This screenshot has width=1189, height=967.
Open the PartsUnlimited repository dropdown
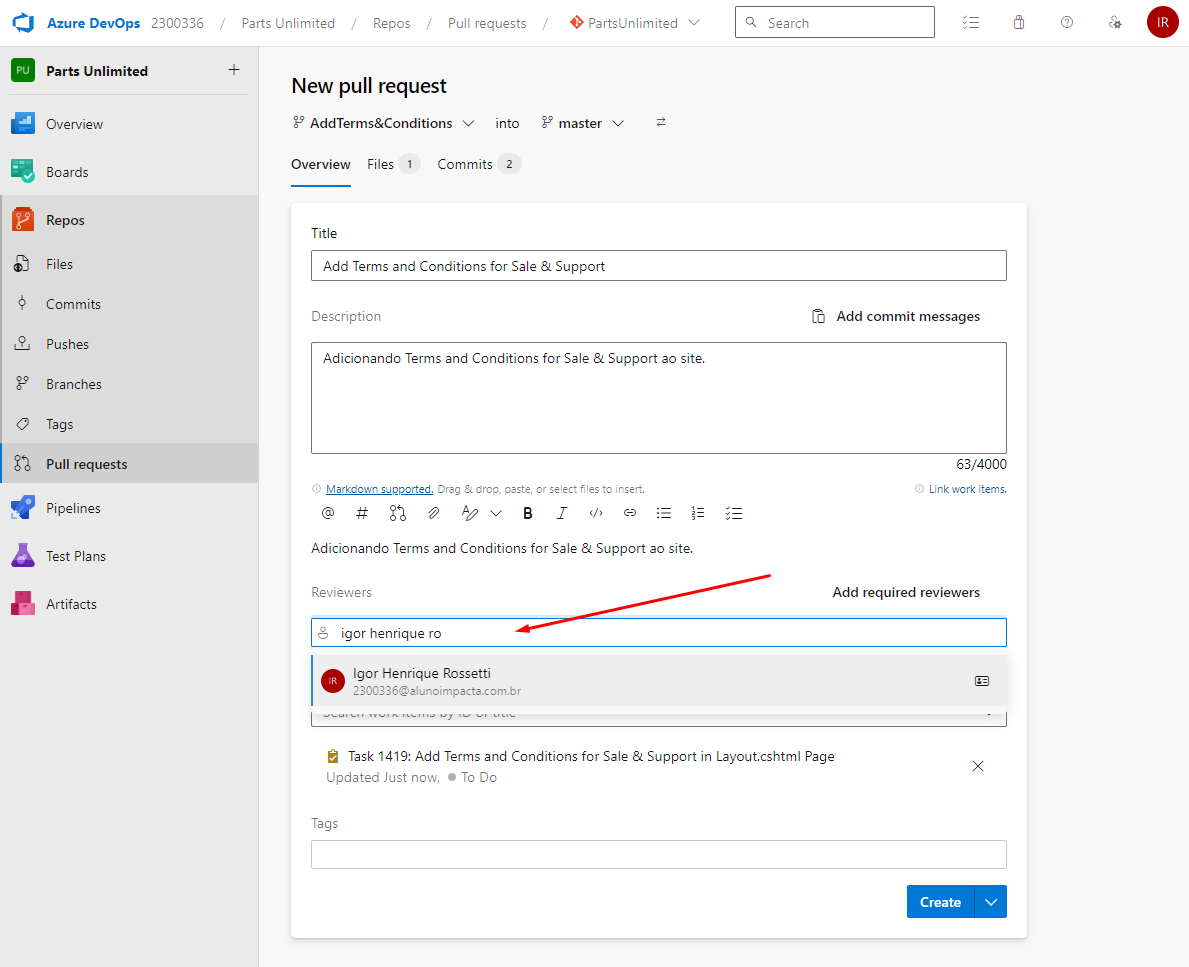point(635,23)
